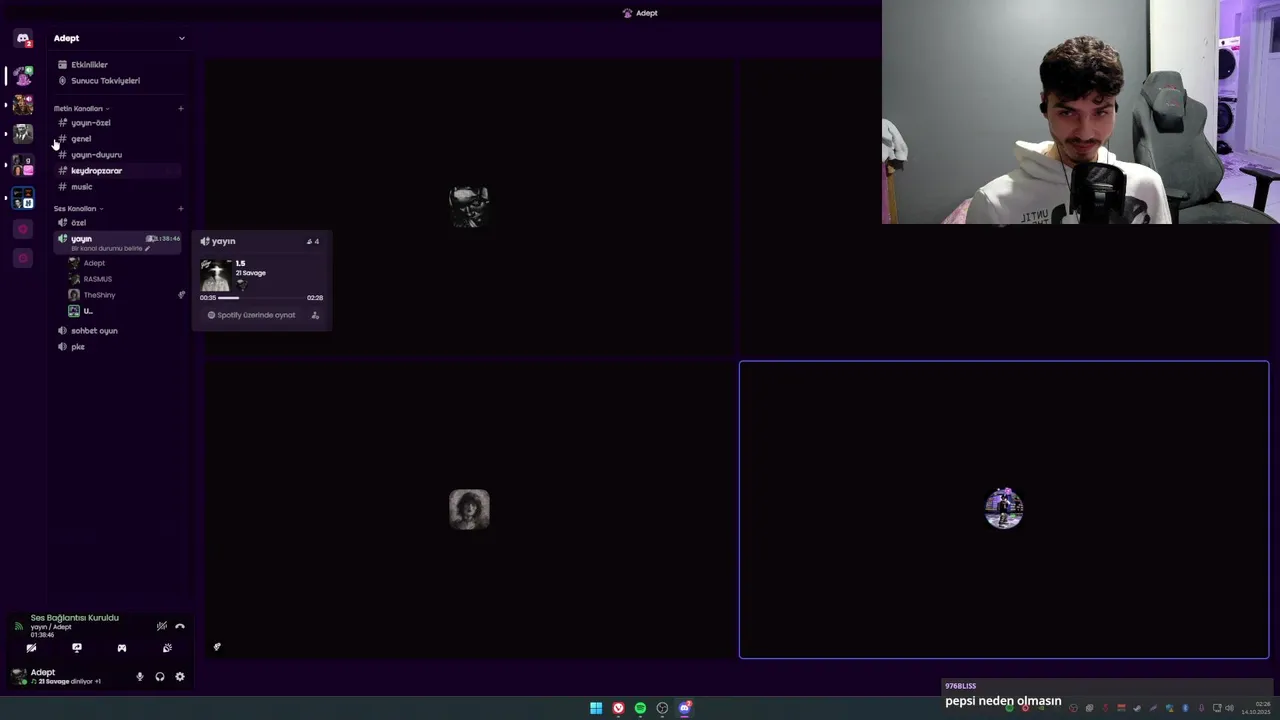Open OBS Studio from the taskbar
The height and width of the screenshot is (720, 1280).
click(x=662, y=708)
